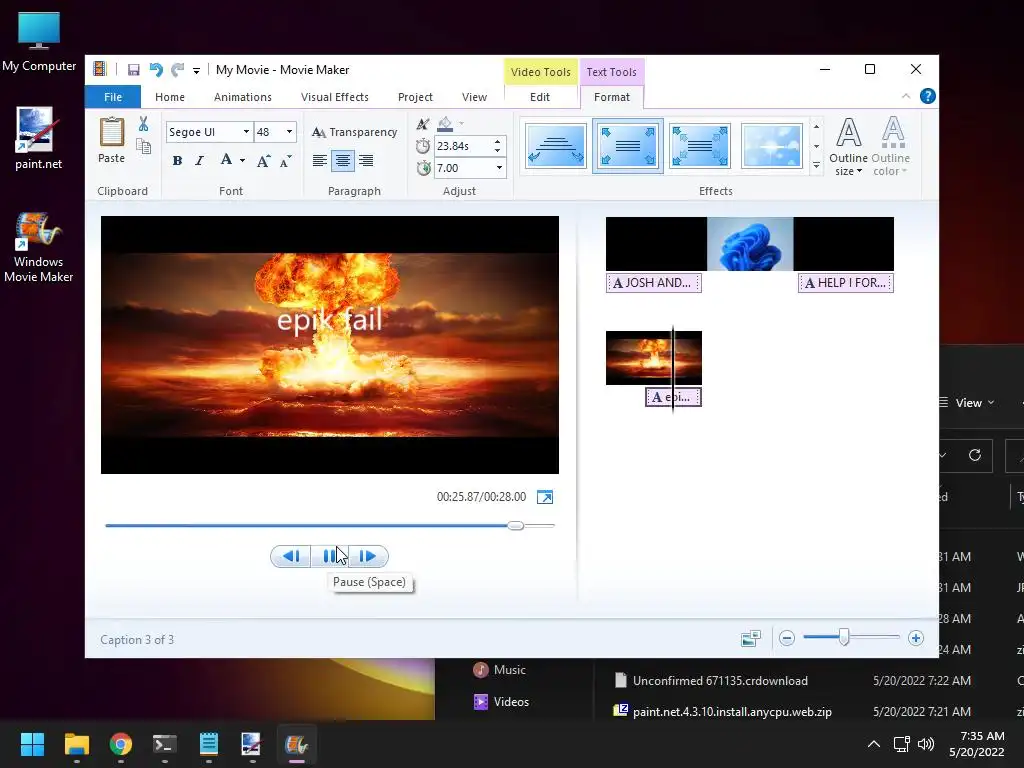
Task: Open the text duration 7.00 dropdown
Action: [x=500, y=168]
